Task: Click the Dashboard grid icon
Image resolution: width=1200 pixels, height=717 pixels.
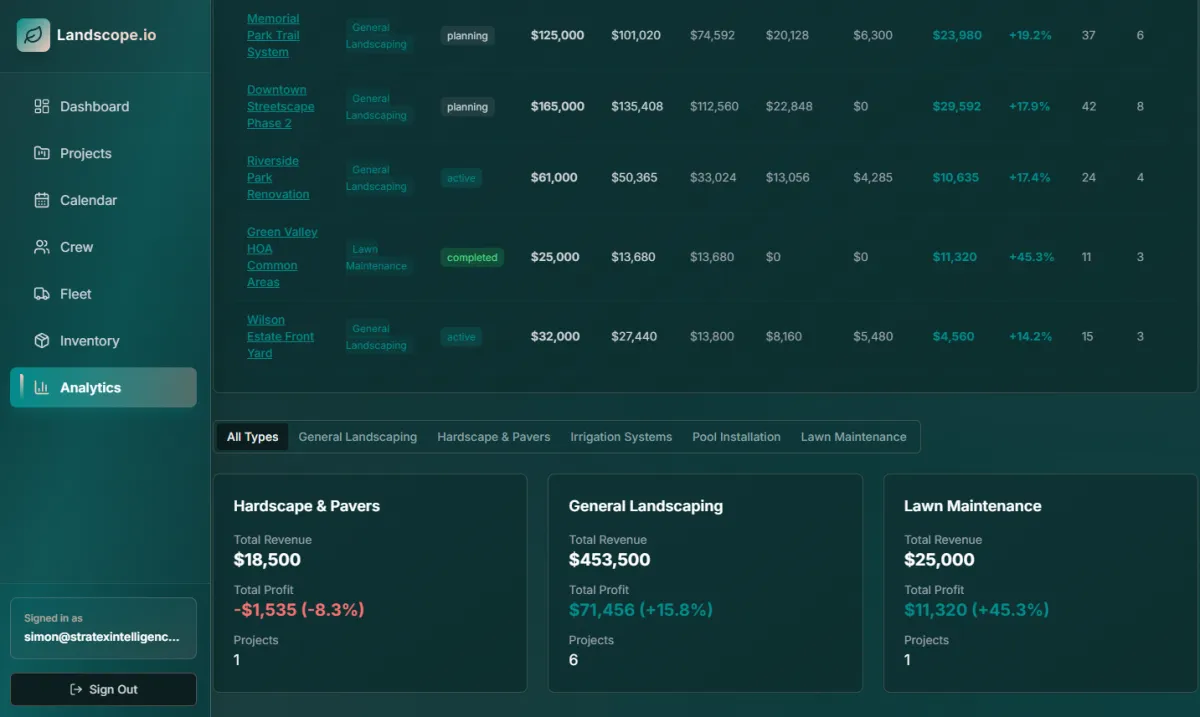Action: (x=42, y=106)
